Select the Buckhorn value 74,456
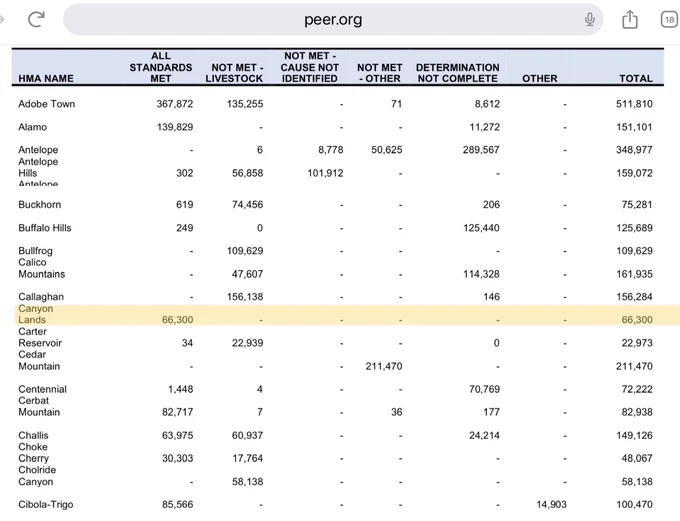Viewport: 680px width, 521px height. point(247,205)
